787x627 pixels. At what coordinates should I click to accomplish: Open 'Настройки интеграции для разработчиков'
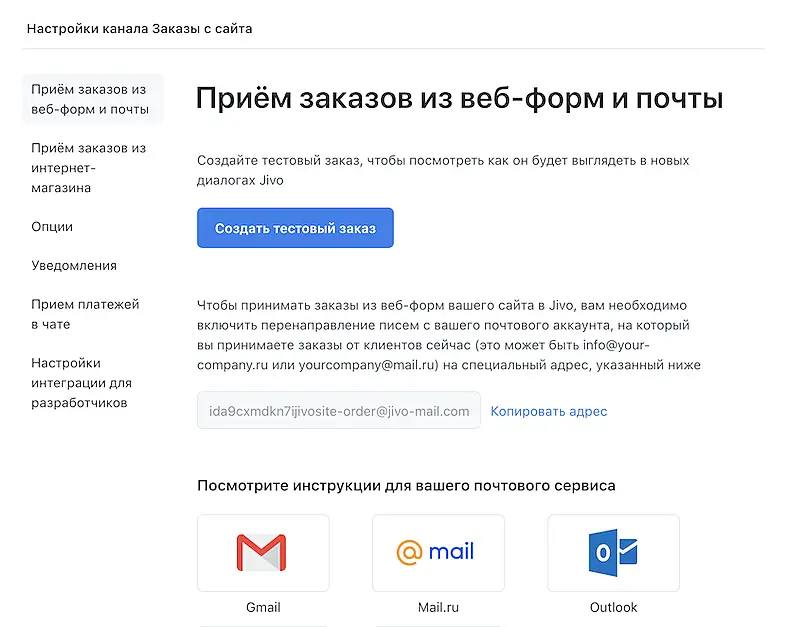tap(81, 383)
